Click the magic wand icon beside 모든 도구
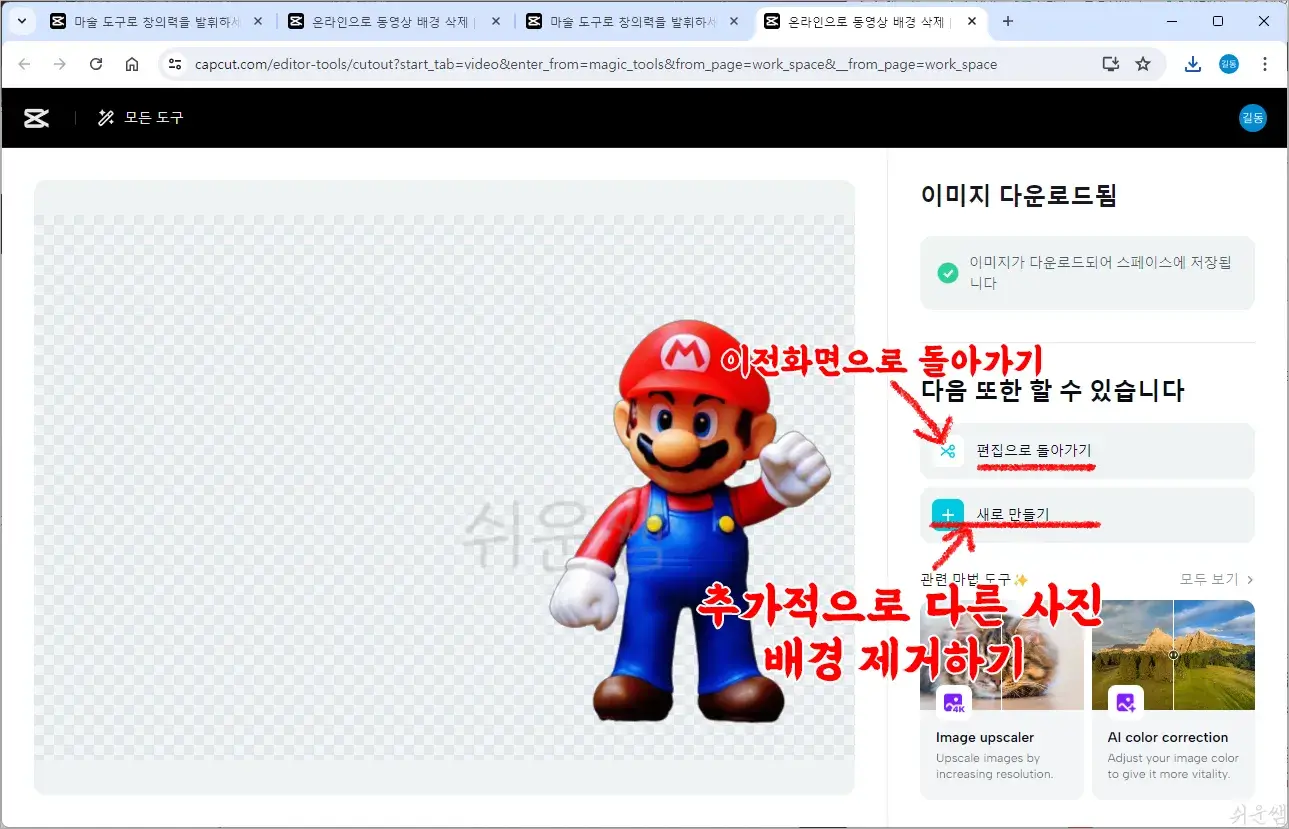 coord(106,118)
